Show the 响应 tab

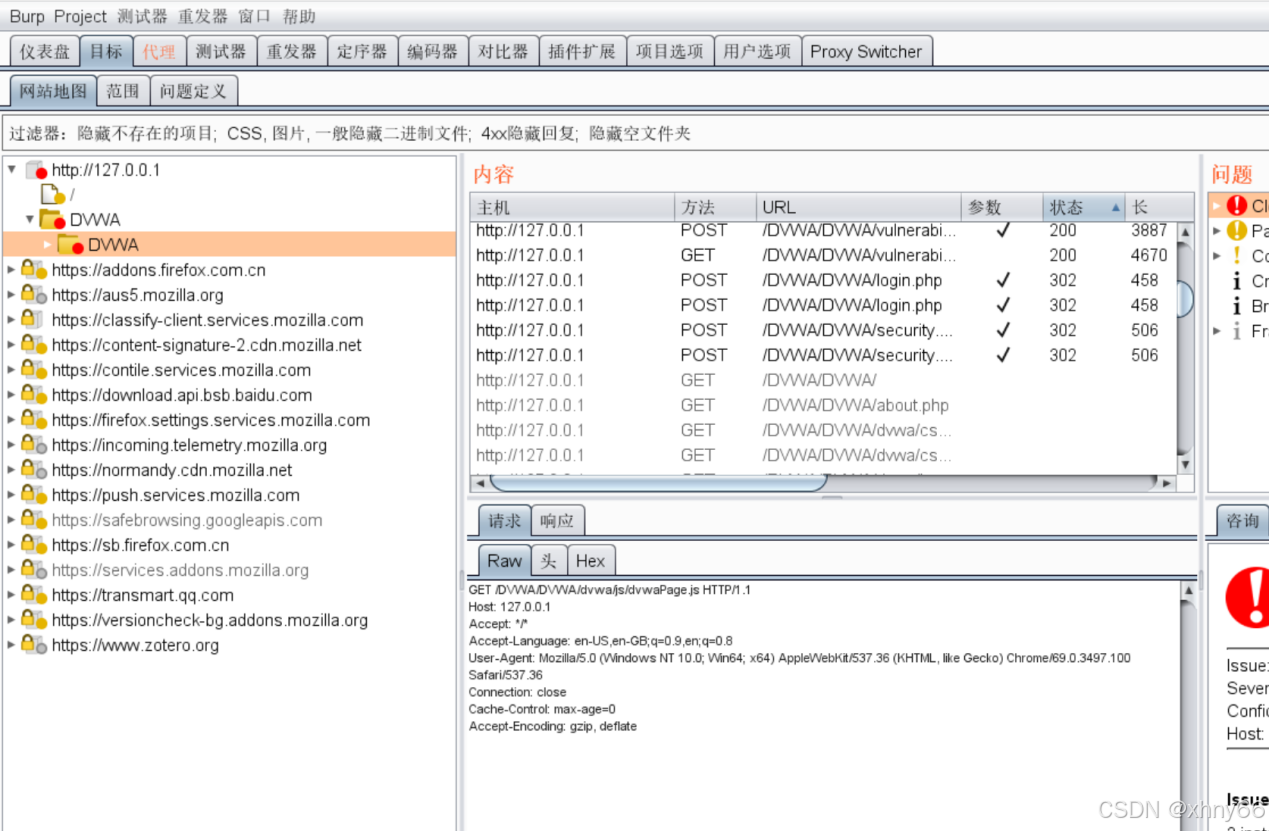point(557,521)
